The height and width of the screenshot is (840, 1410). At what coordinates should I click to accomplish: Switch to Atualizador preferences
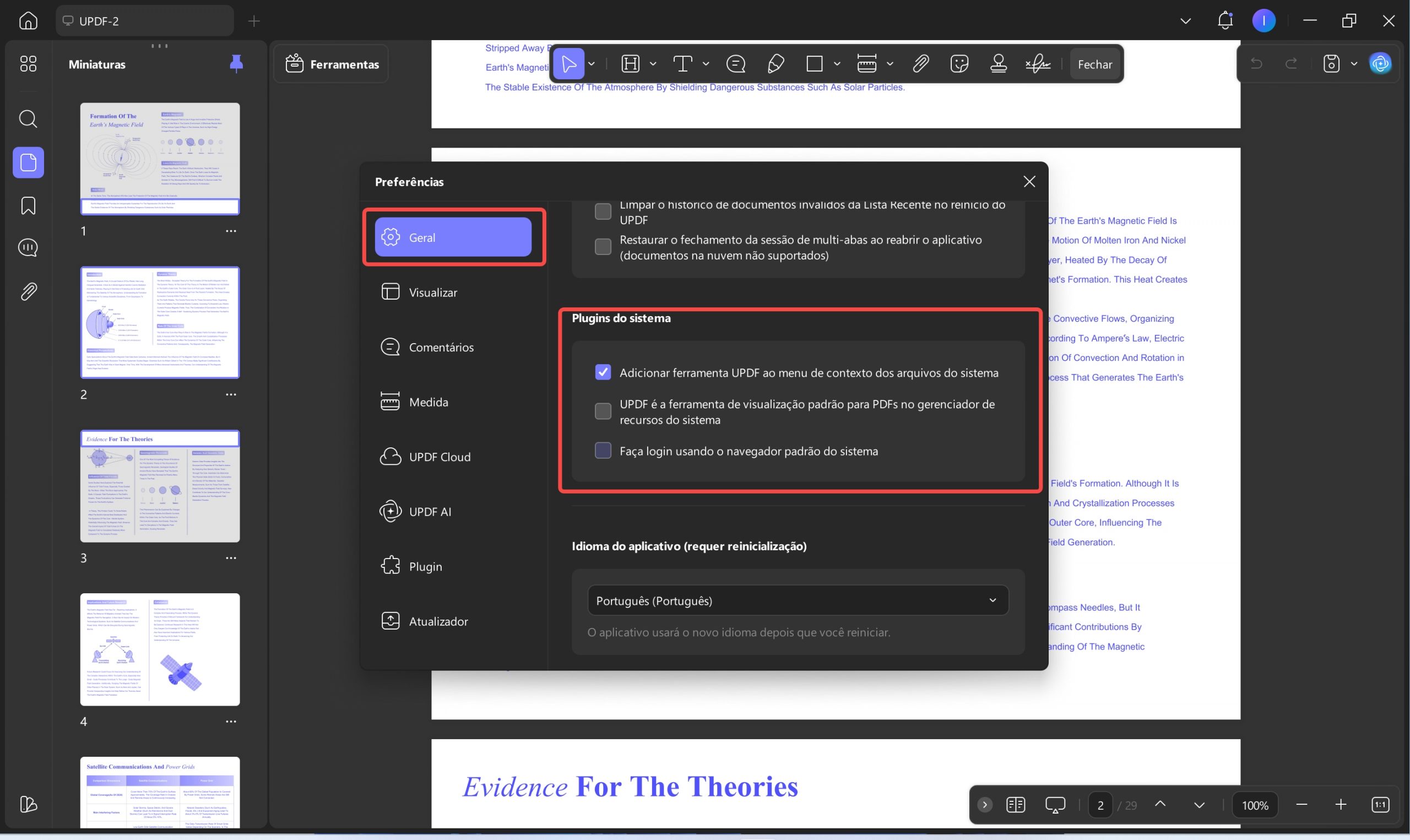(x=453, y=621)
